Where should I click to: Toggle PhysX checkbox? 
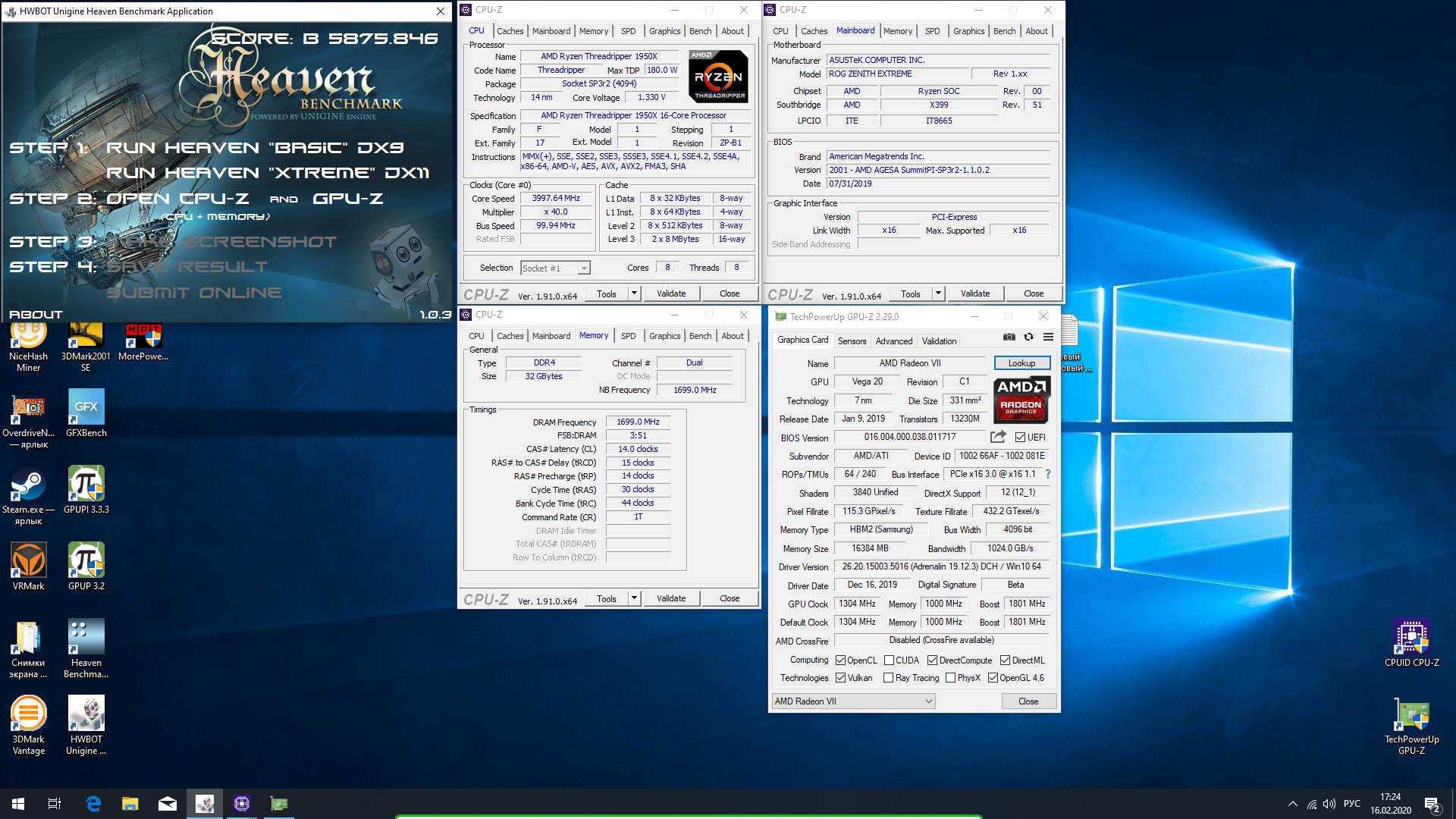[x=950, y=678]
